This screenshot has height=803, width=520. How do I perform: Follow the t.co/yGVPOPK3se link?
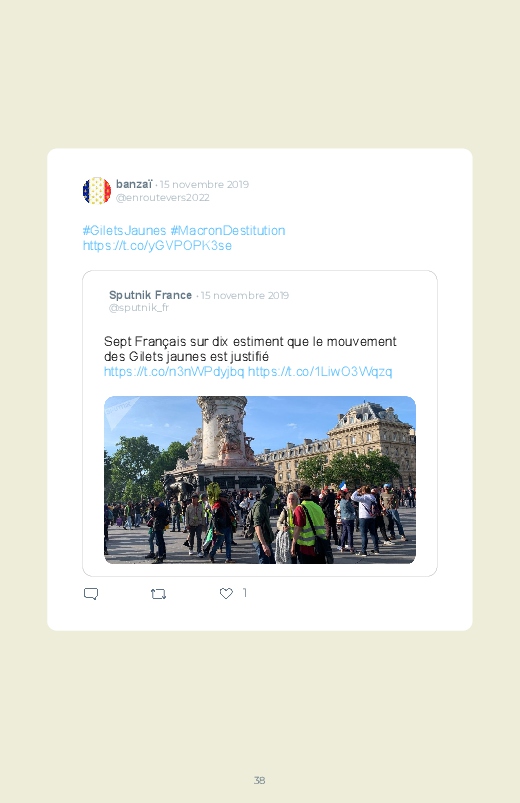coord(157,246)
